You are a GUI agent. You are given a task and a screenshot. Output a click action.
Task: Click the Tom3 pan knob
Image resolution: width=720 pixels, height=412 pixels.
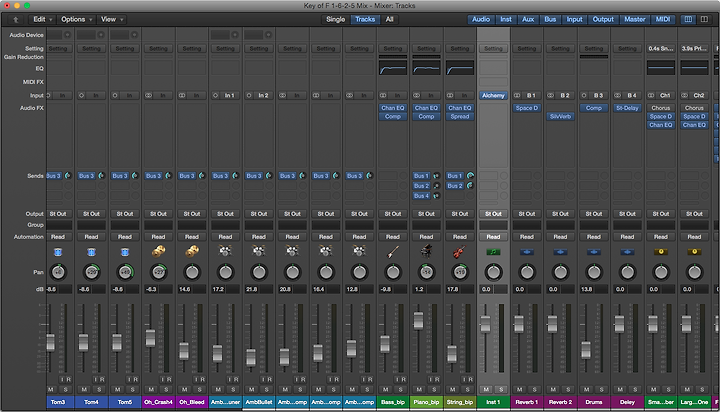58,272
